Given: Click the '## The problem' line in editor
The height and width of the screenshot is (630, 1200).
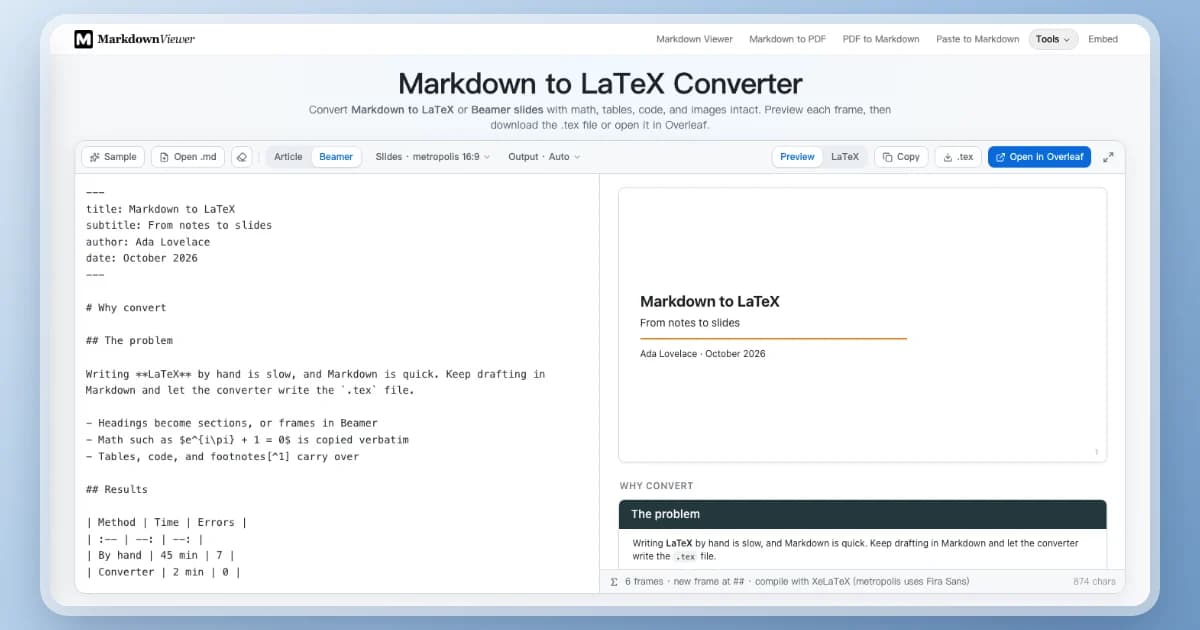Looking at the screenshot, I should point(129,340).
